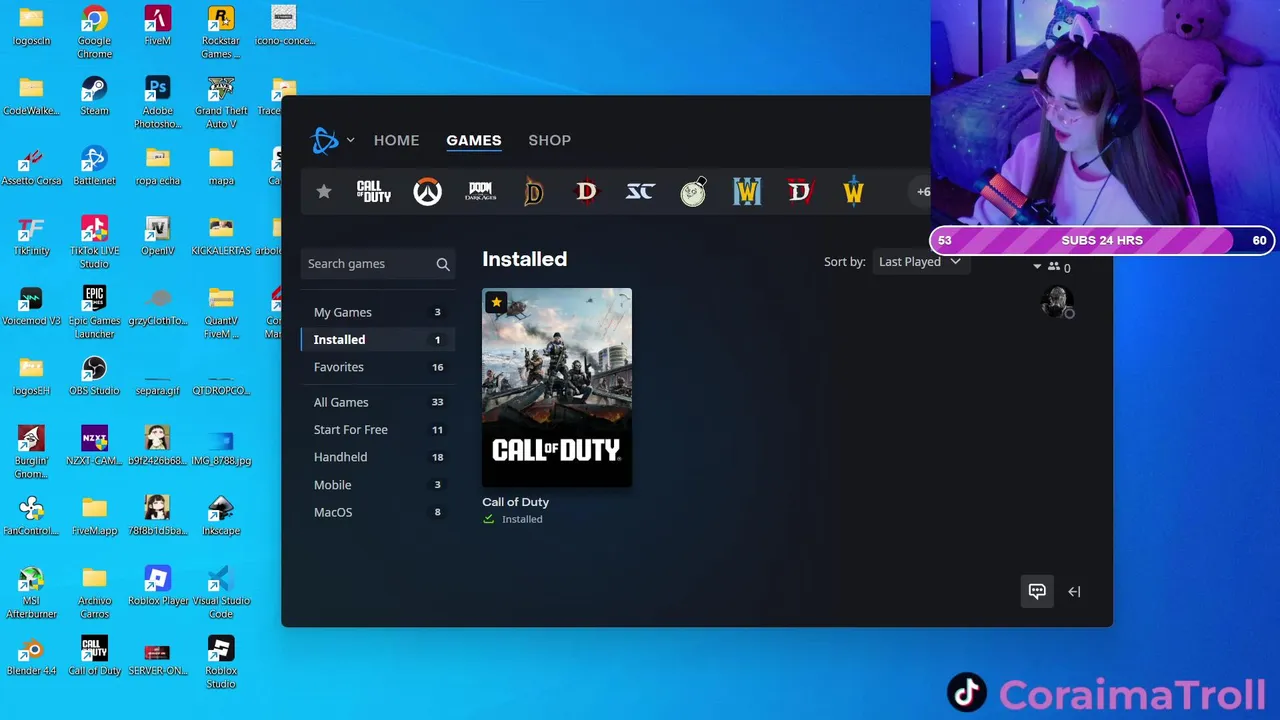
Task: Open the DOOM The Dark Ages icon
Action: (x=480, y=192)
